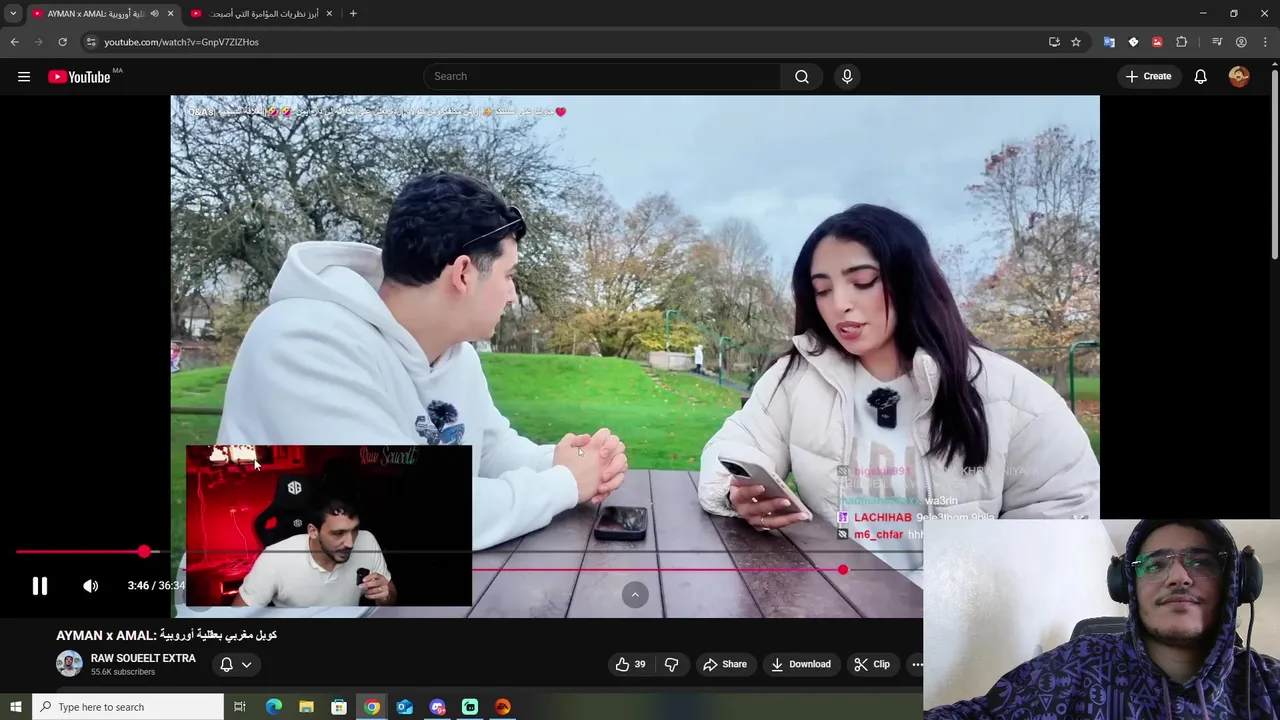The width and height of the screenshot is (1280, 720).
Task: Pause the video playback
Action: point(40,586)
